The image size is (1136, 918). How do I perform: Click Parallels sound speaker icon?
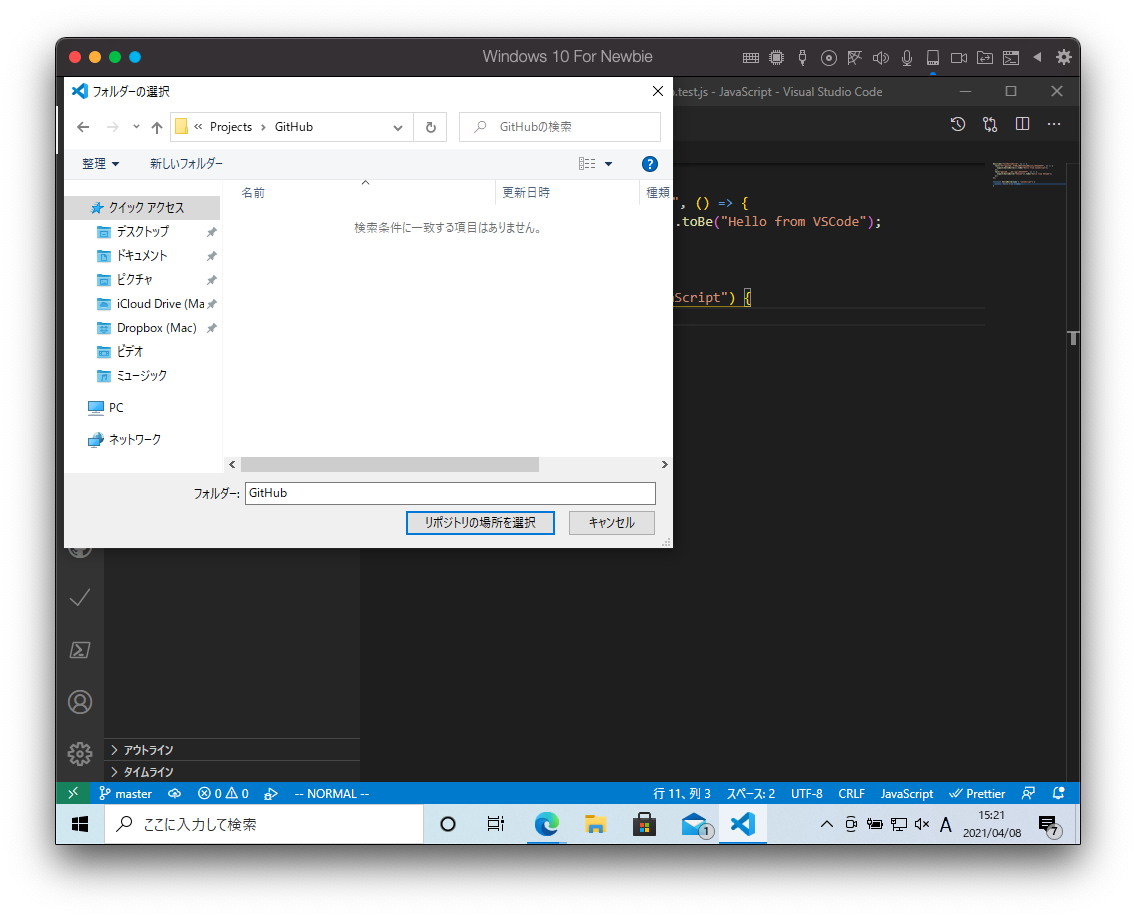(881, 57)
